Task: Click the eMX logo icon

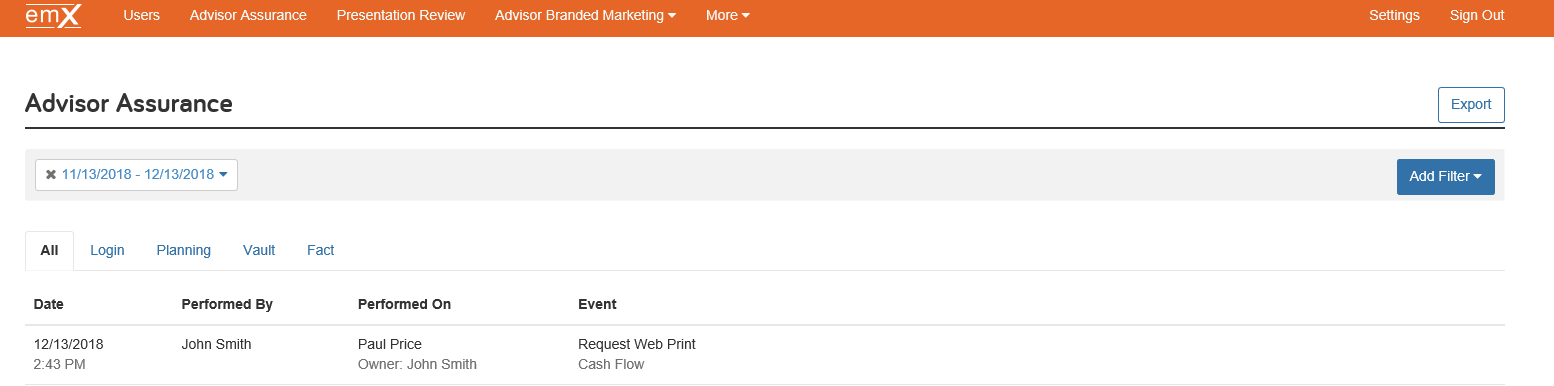Action: [53, 15]
